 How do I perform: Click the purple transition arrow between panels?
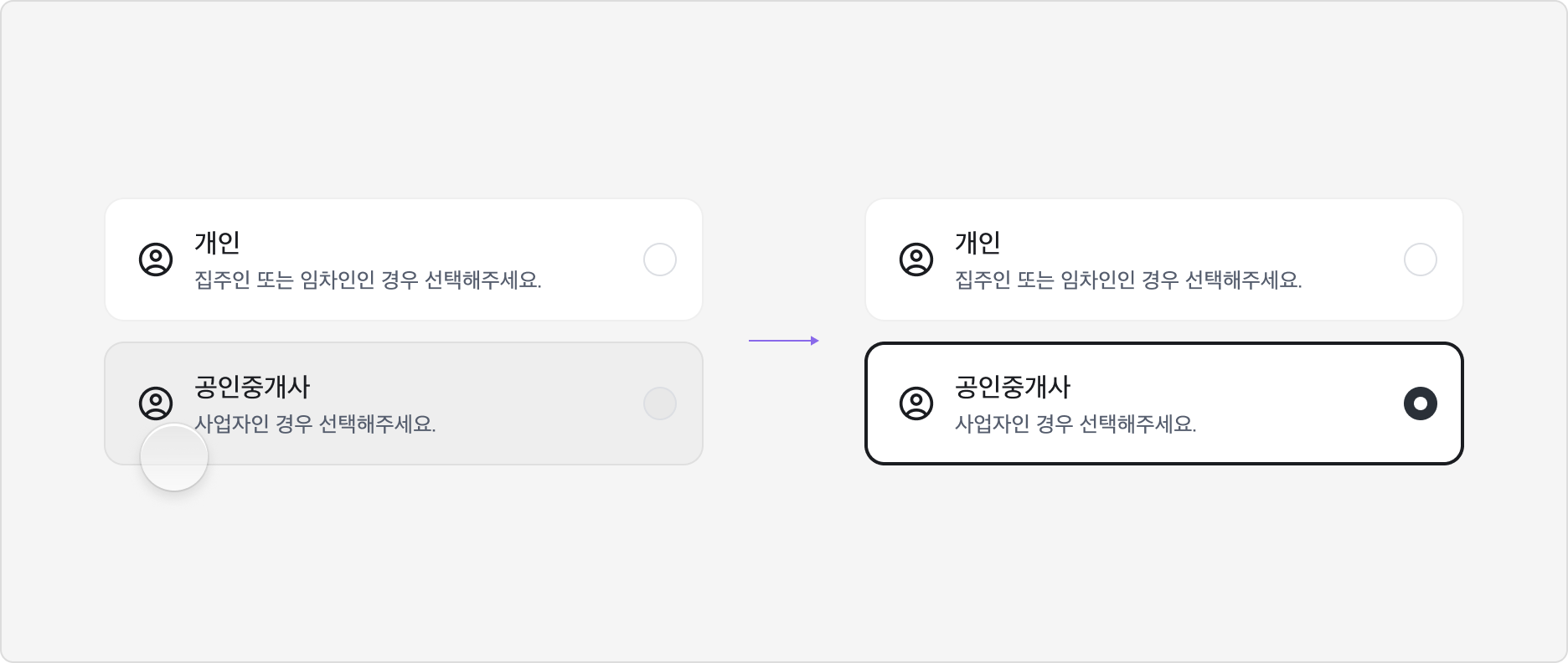[784, 340]
